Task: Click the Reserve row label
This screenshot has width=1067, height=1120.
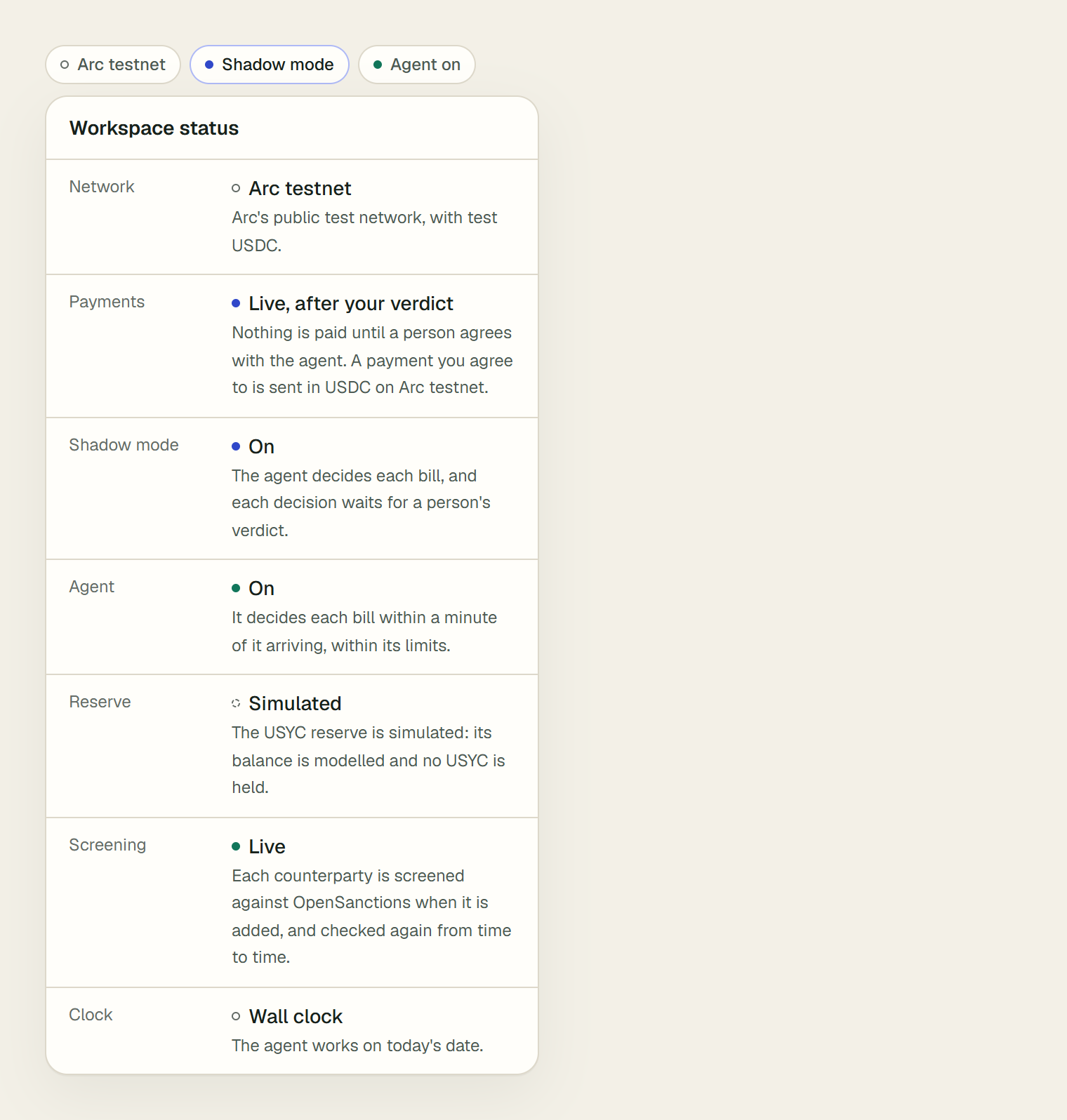Action: tap(100, 702)
